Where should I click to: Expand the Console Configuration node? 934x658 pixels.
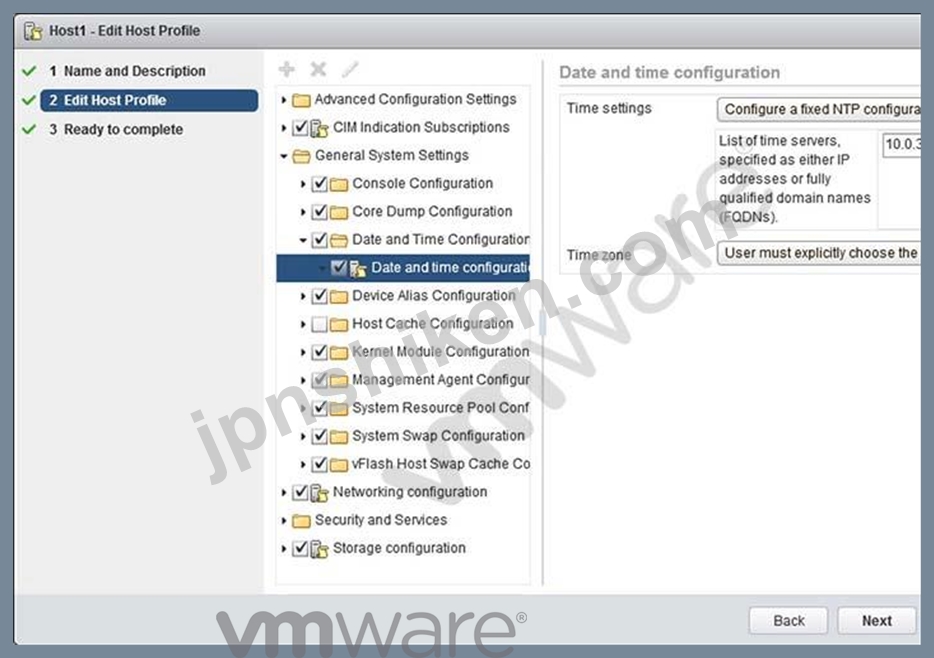pyautogui.click(x=303, y=184)
